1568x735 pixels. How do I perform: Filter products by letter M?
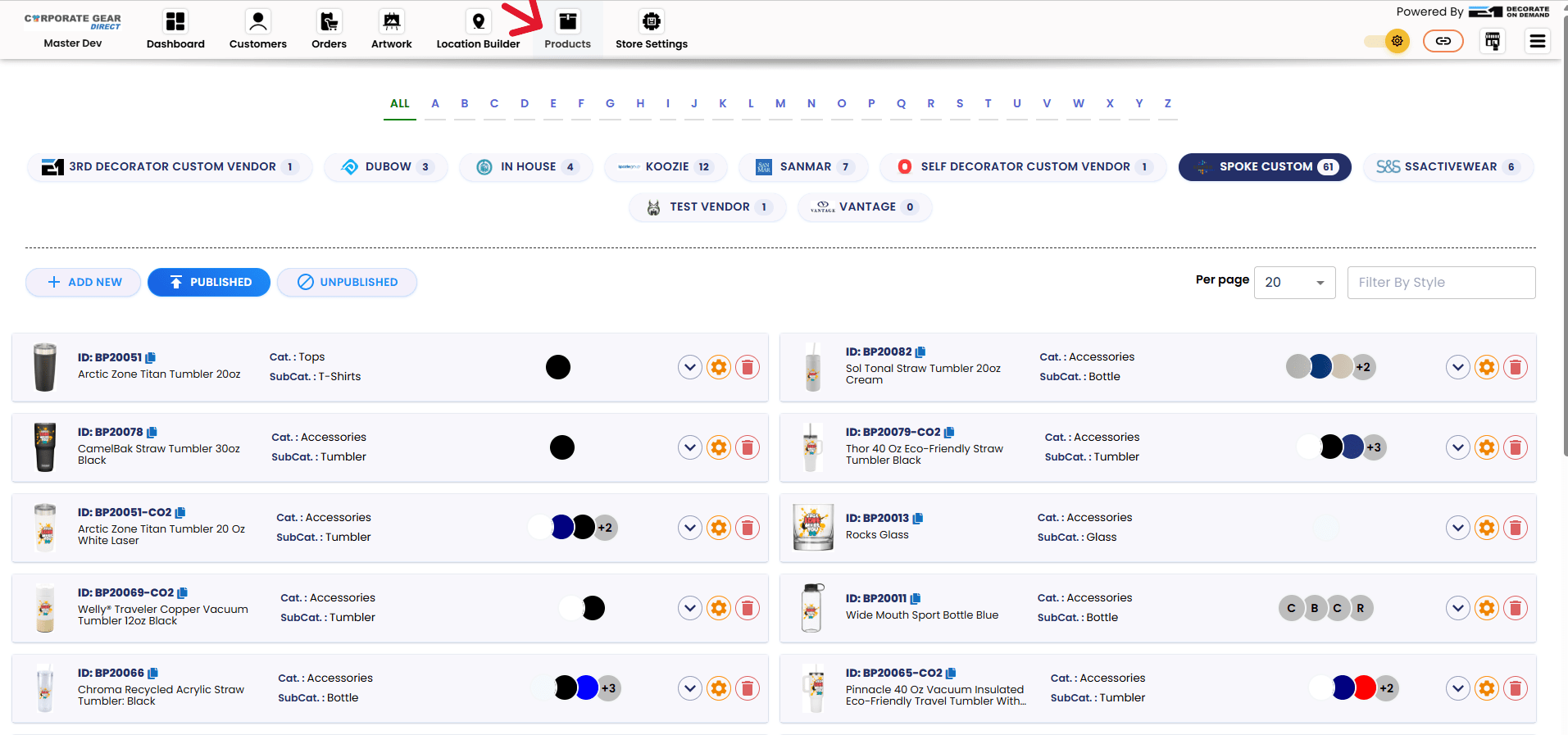click(780, 104)
